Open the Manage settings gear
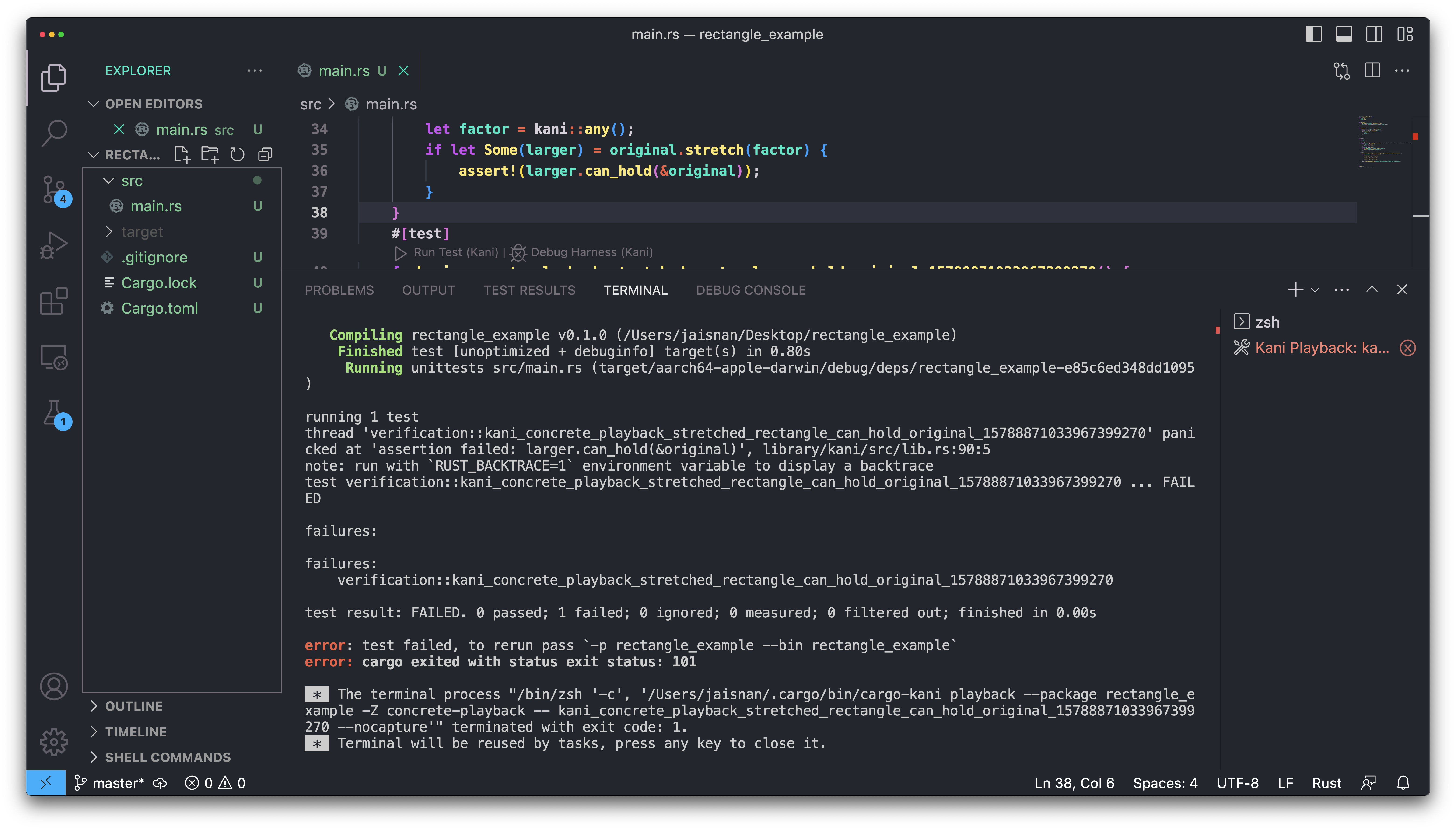The image size is (1456, 830). (54, 742)
